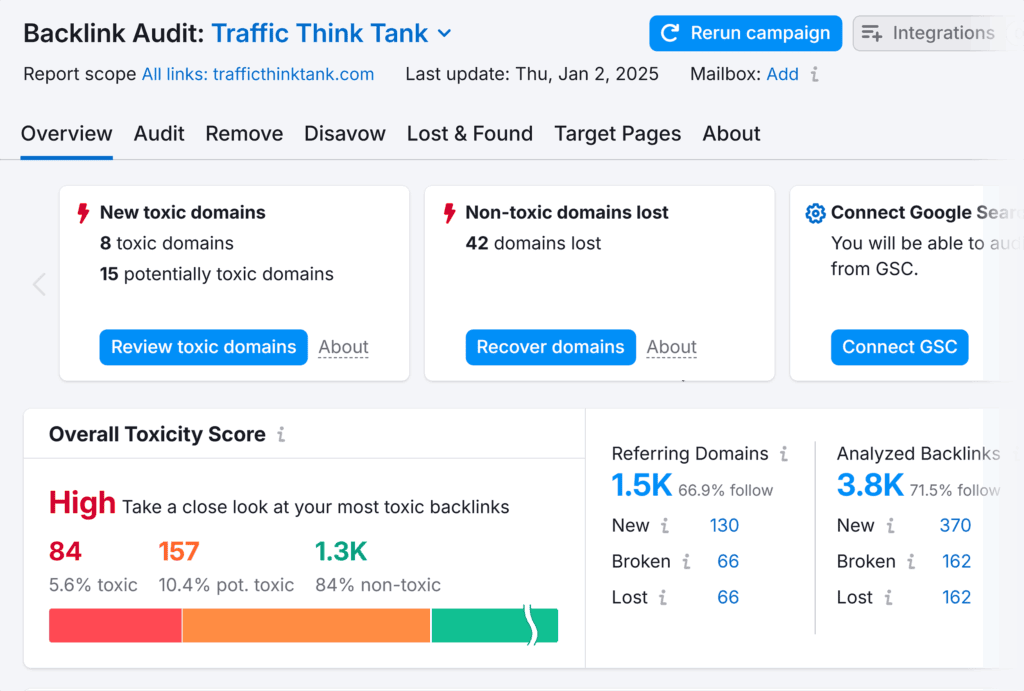Screen dimensions: 1024x691
Task: Click info icon next to Overall Toxicity Score
Action: [281, 435]
